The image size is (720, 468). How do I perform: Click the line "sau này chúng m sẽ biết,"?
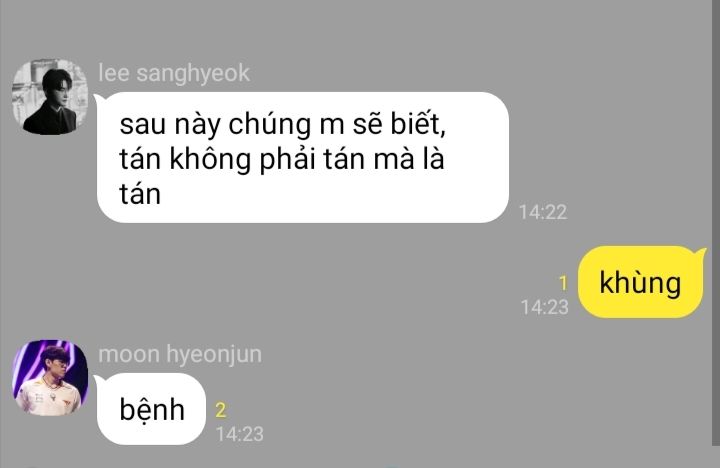[282, 124]
